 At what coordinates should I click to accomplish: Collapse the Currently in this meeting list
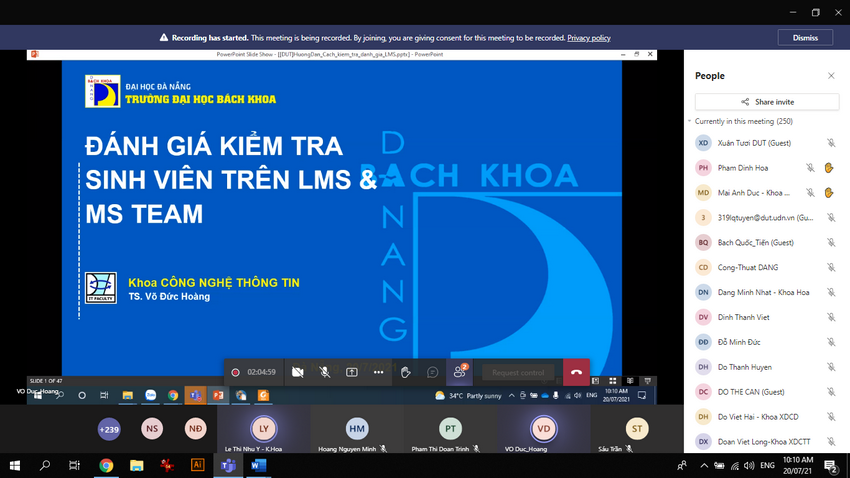[690, 121]
